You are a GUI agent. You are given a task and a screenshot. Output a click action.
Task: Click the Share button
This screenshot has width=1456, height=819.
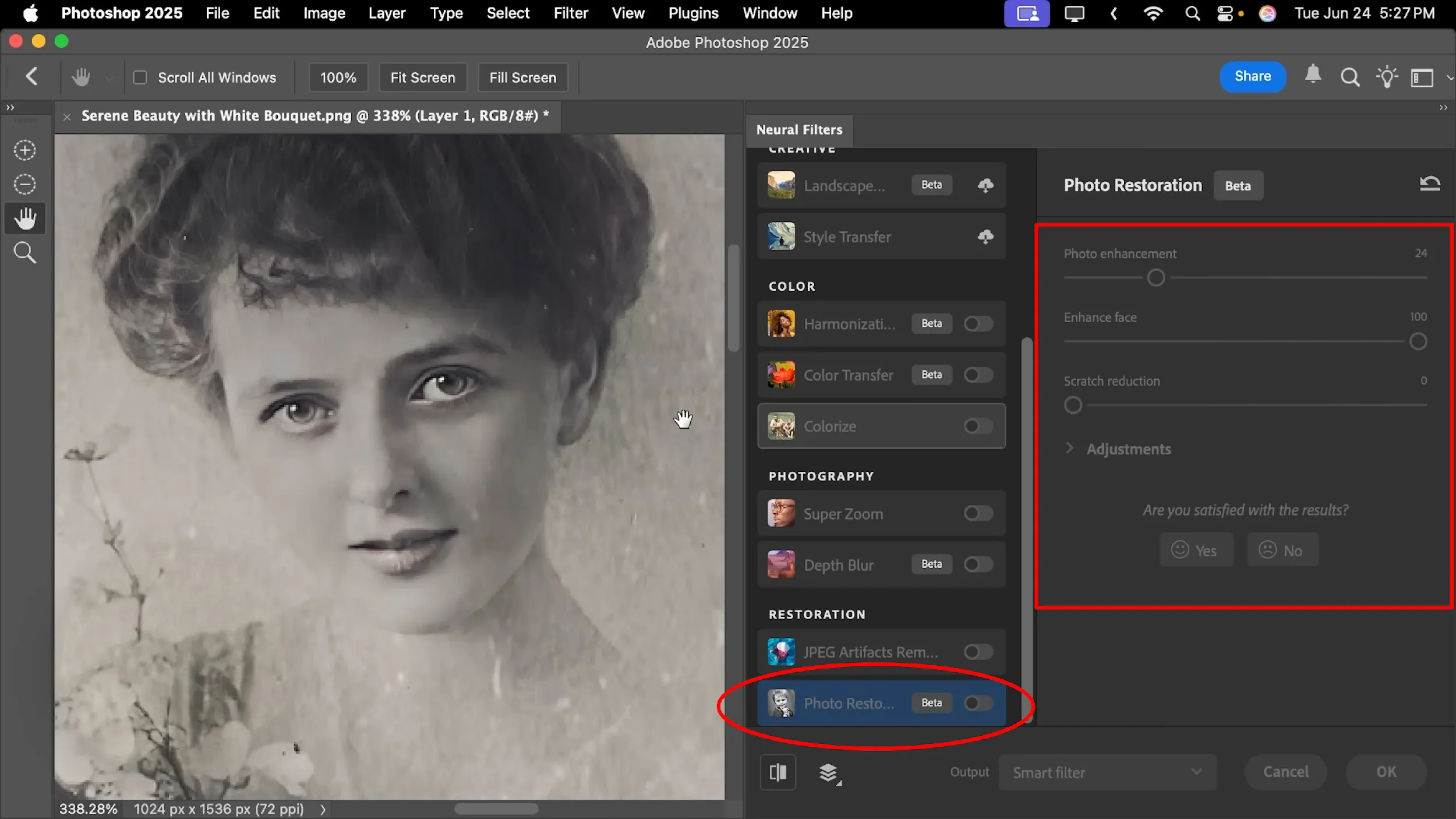point(1252,76)
